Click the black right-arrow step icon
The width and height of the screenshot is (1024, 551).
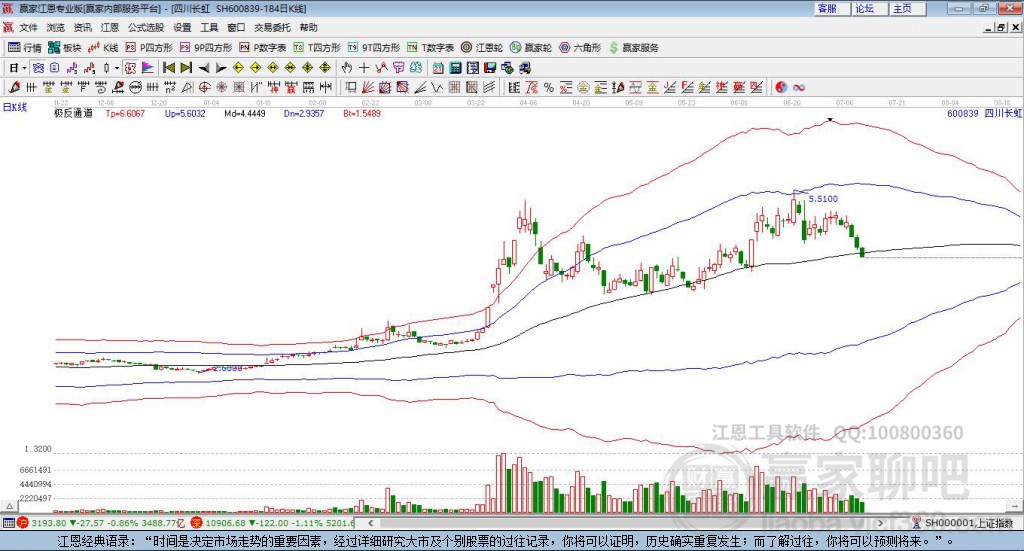pos(221,68)
